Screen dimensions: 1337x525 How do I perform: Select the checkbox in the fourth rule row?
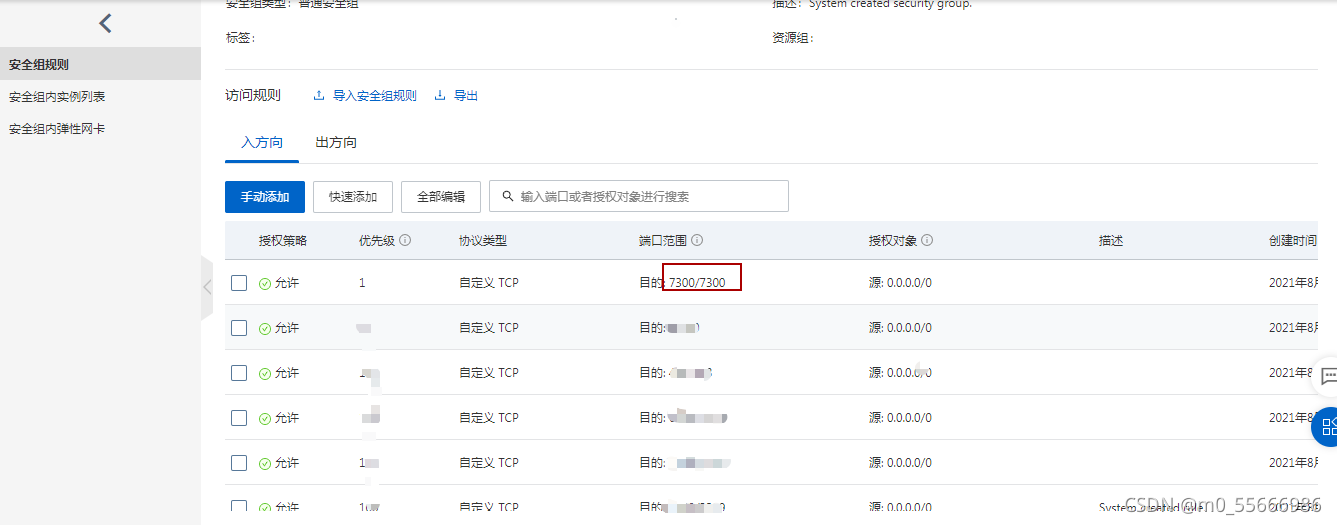239,418
